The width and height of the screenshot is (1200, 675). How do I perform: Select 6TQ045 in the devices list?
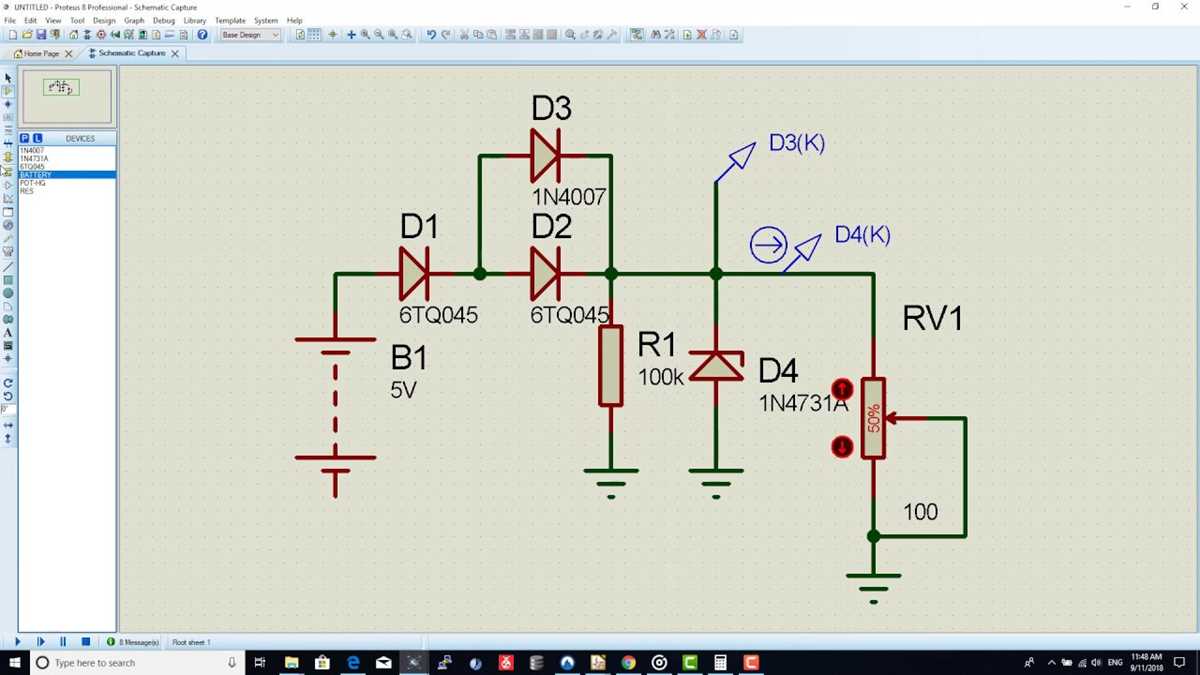click(67, 166)
